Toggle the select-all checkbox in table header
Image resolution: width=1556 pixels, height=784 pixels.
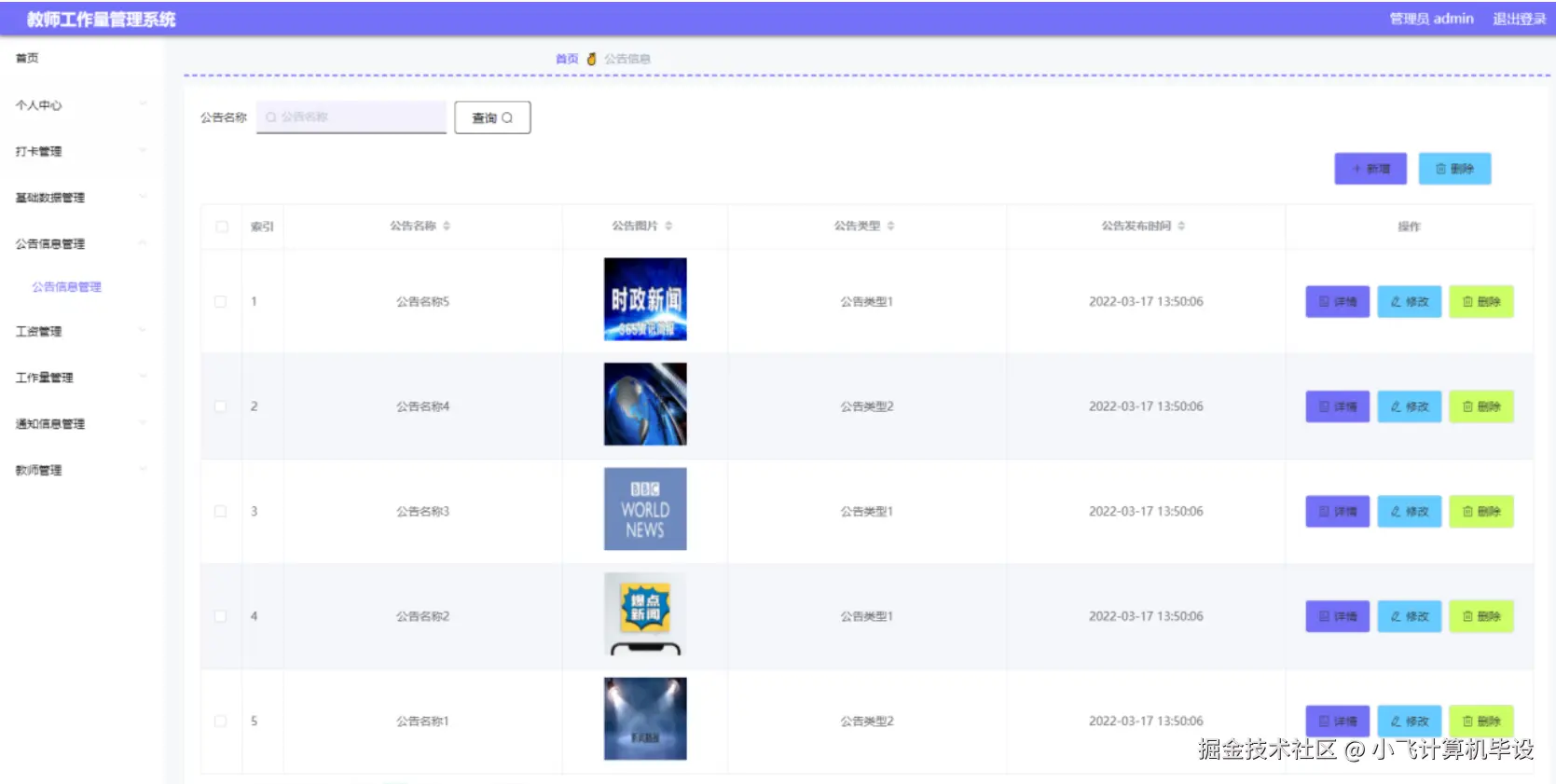[222, 227]
